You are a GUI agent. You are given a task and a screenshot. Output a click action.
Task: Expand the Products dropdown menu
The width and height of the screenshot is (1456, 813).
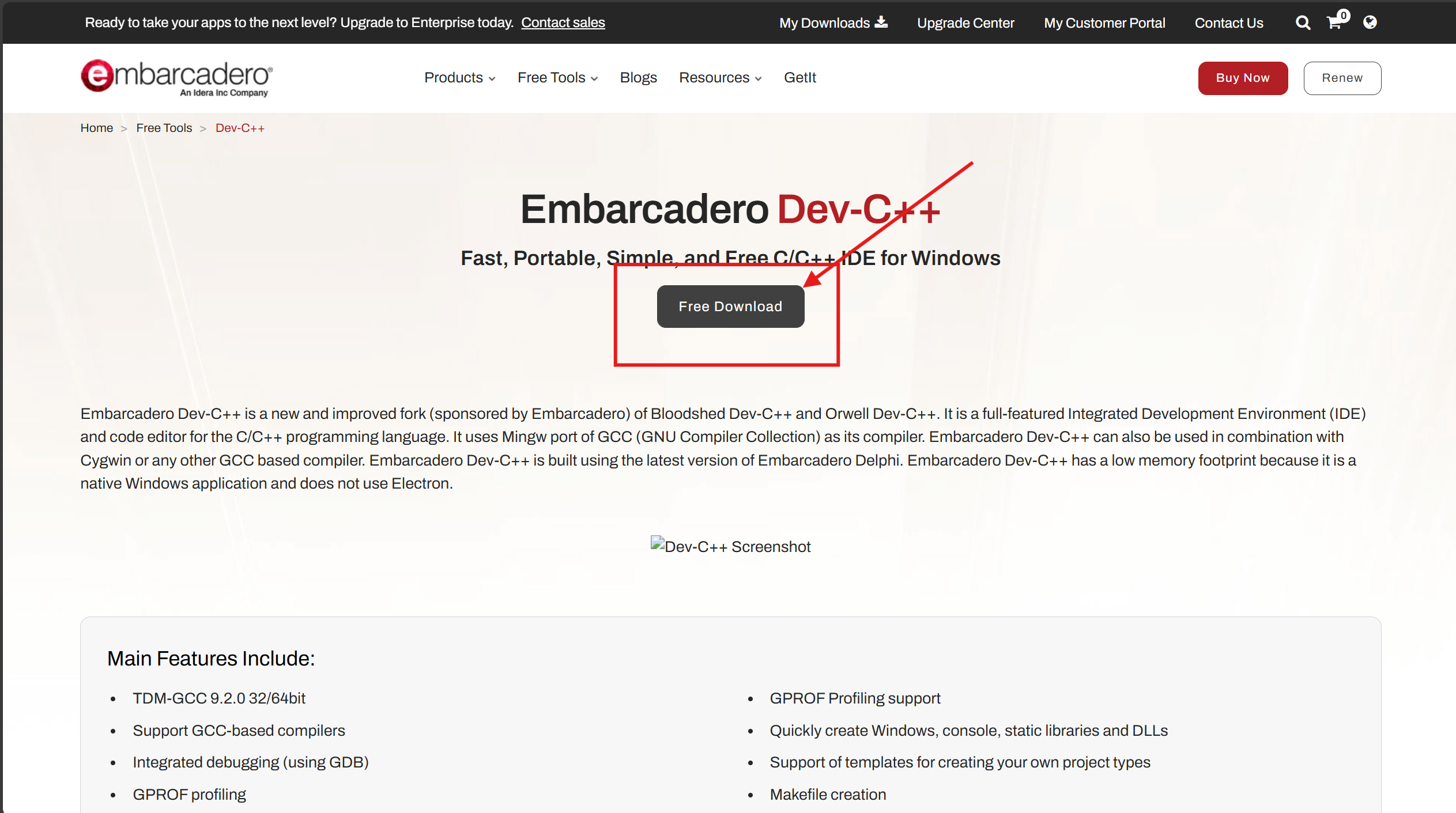coord(459,78)
